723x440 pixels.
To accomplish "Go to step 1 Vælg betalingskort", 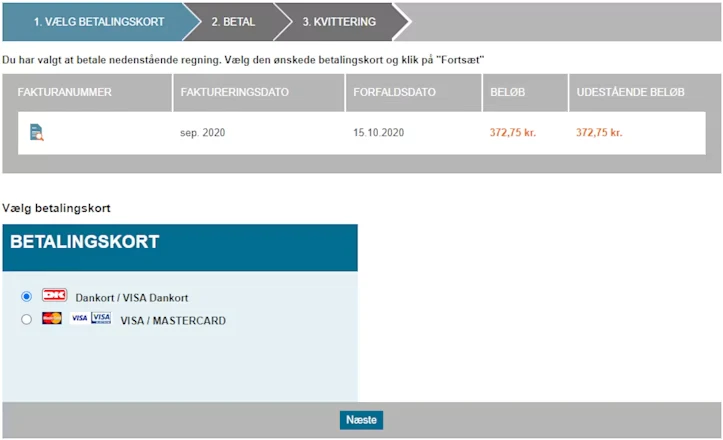I will point(98,21).
